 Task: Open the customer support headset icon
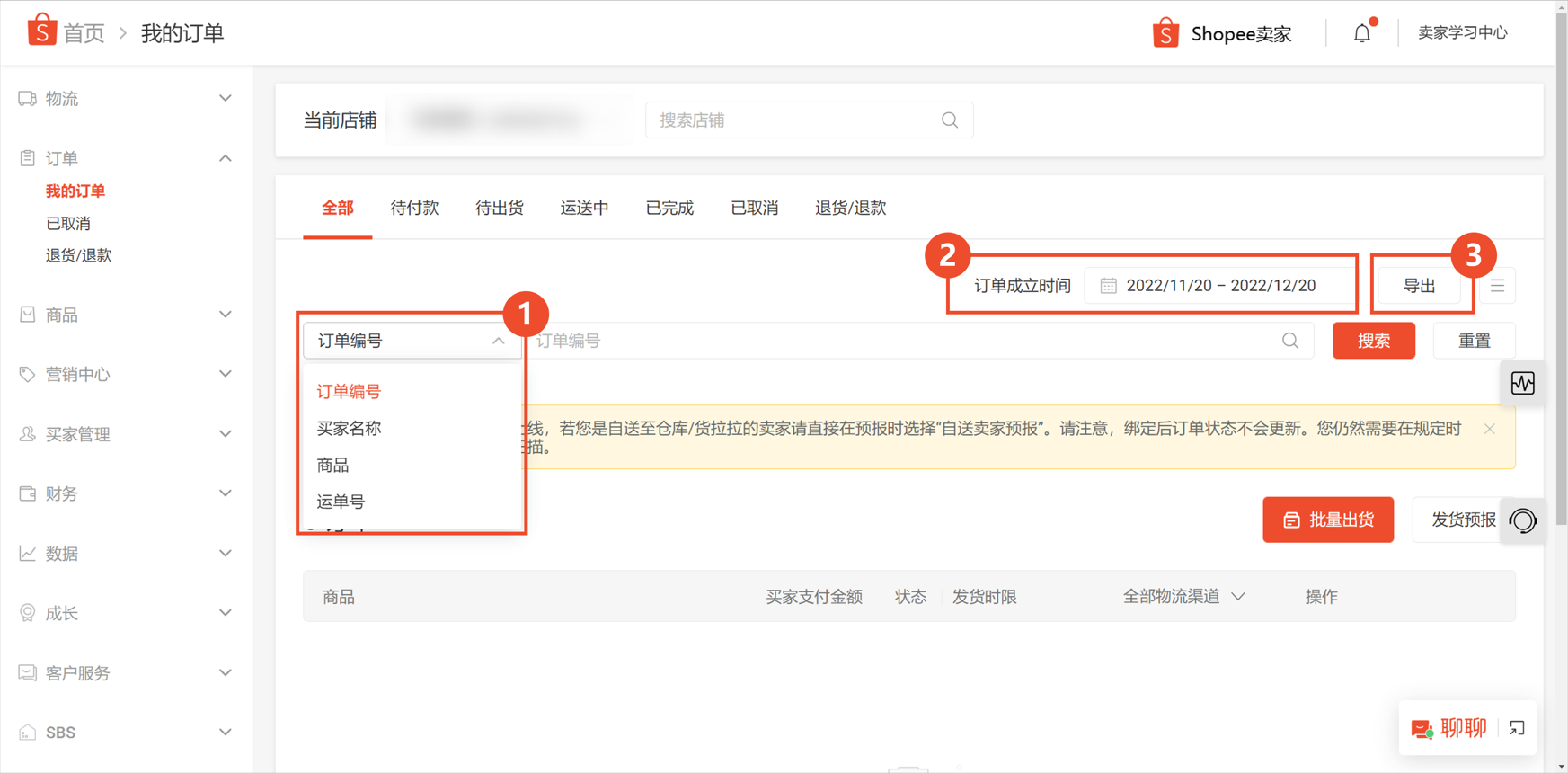click(1523, 520)
